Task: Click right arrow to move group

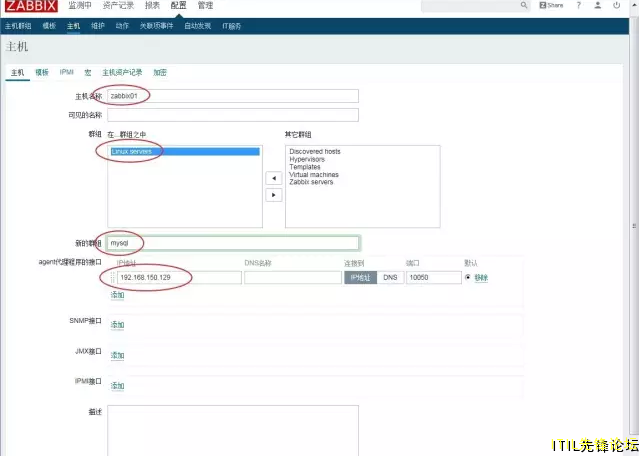Action: pyautogui.click(x=274, y=195)
